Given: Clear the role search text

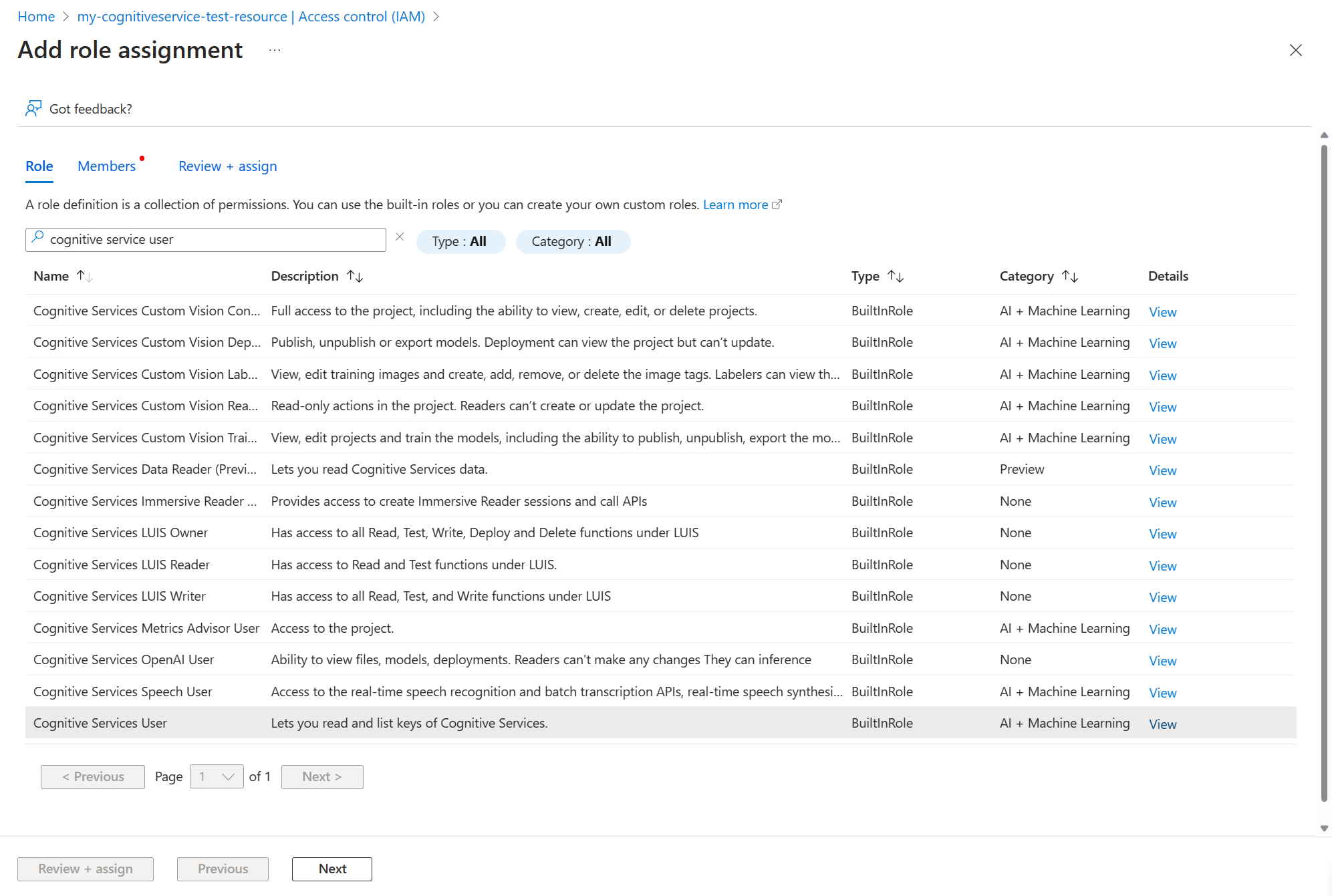Looking at the screenshot, I should [400, 237].
